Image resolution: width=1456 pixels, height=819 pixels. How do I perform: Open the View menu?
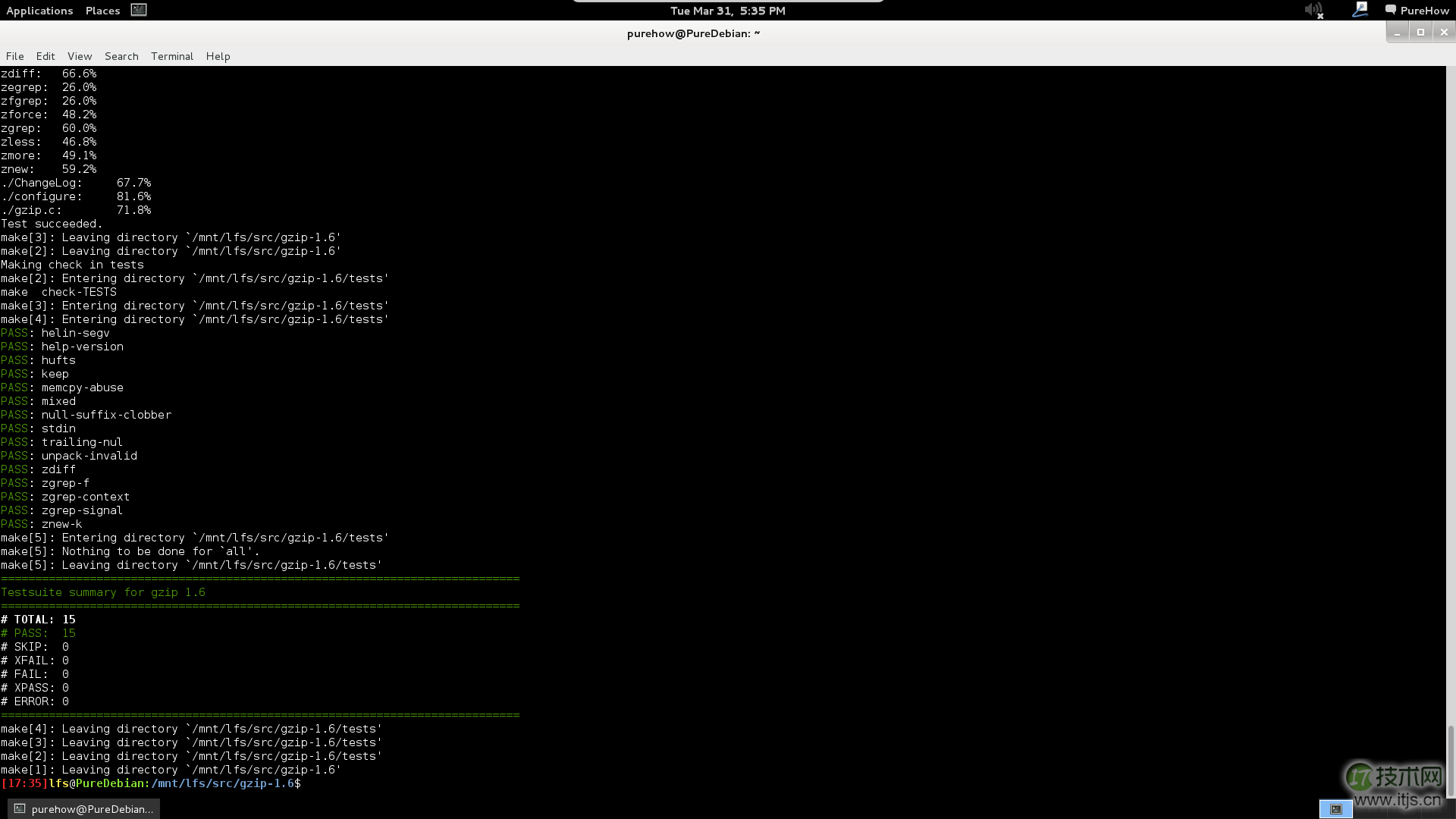[x=80, y=56]
